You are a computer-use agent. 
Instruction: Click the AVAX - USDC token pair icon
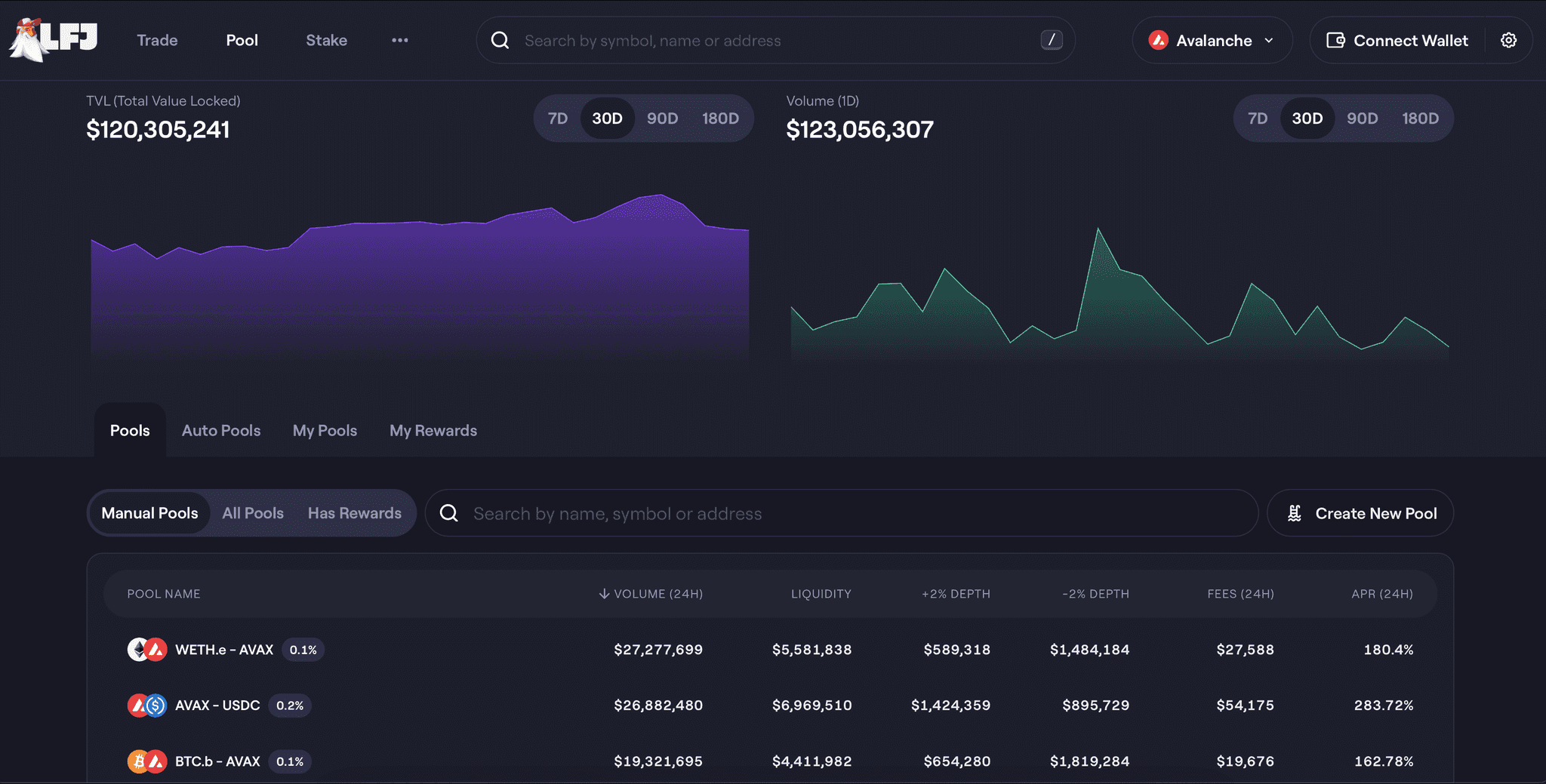click(x=147, y=706)
